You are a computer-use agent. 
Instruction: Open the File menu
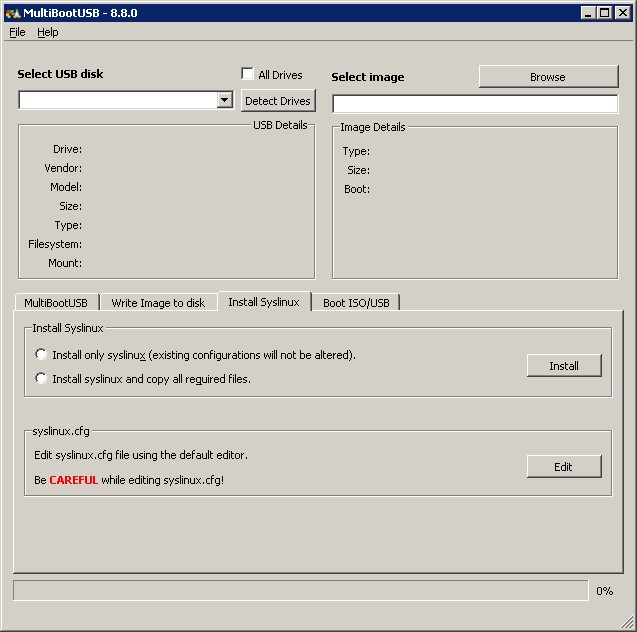[x=17, y=32]
